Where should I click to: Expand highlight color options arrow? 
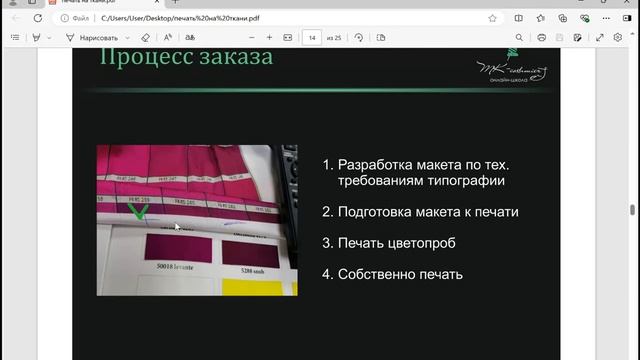(x=49, y=38)
